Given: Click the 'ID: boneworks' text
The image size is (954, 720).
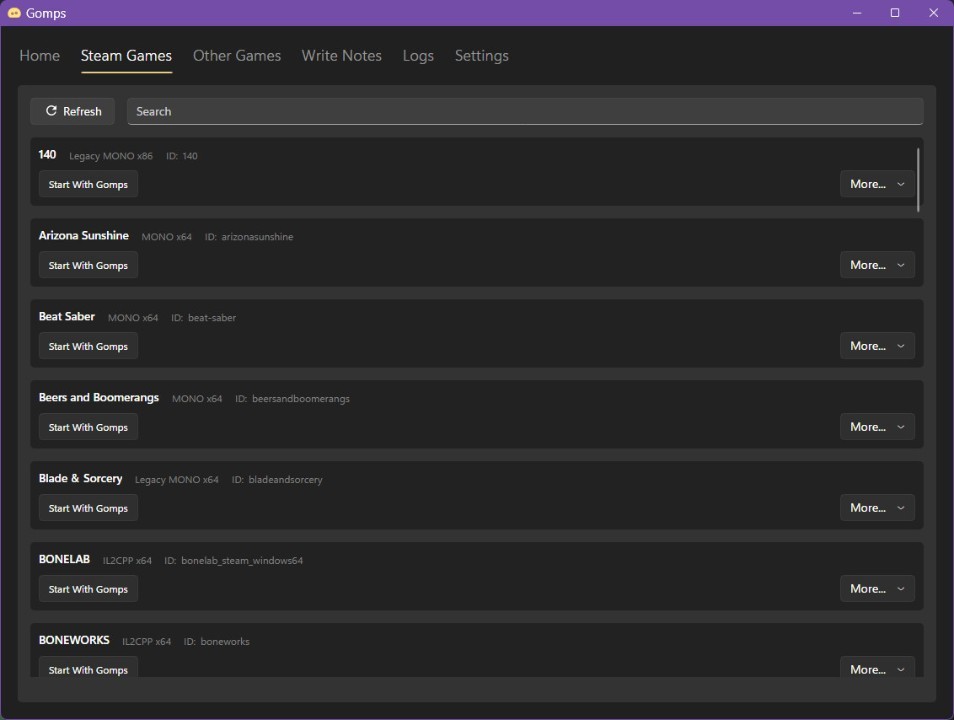Looking at the screenshot, I should tap(217, 642).
